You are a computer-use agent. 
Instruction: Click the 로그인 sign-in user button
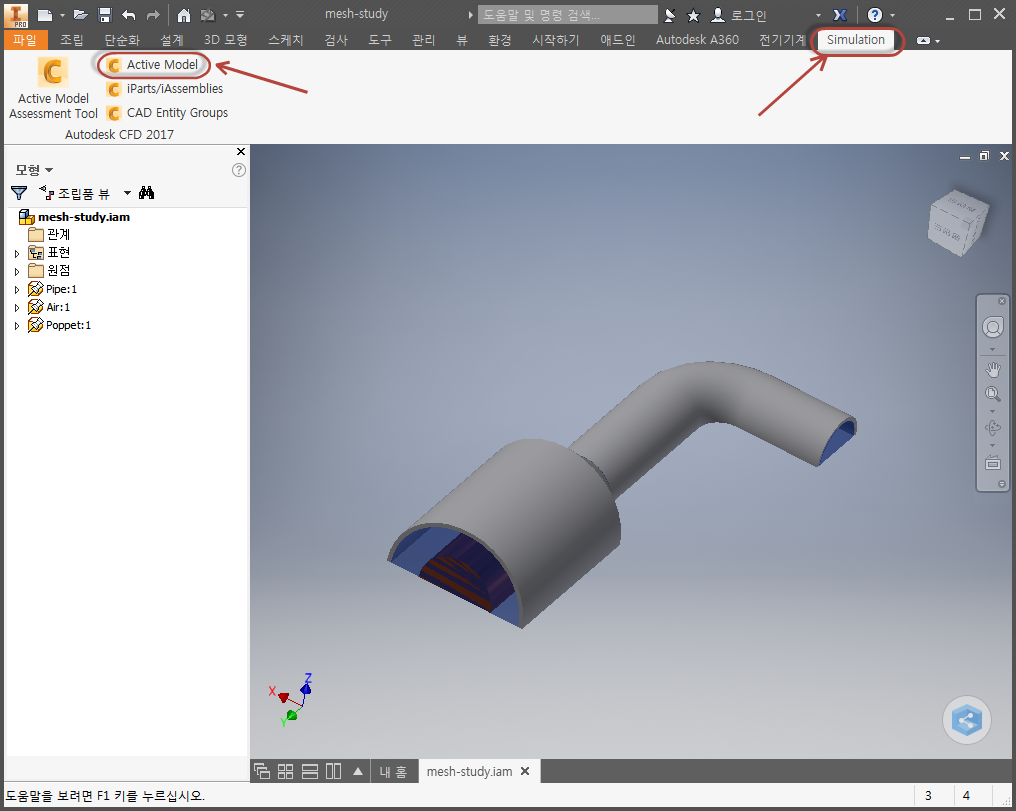click(739, 15)
